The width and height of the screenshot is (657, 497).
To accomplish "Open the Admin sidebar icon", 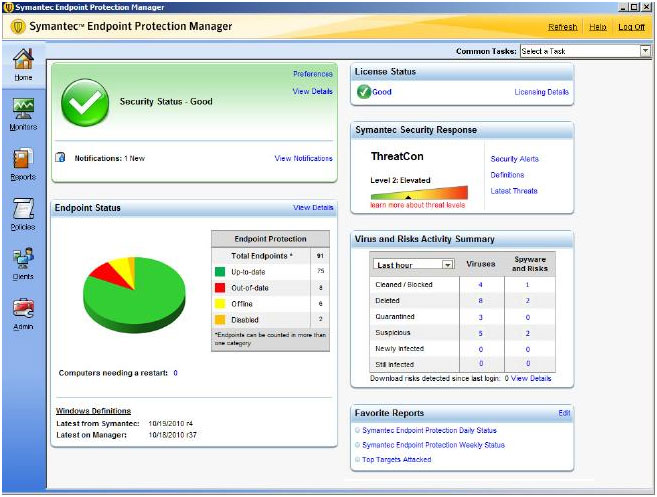I will pyautogui.click(x=23, y=310).
